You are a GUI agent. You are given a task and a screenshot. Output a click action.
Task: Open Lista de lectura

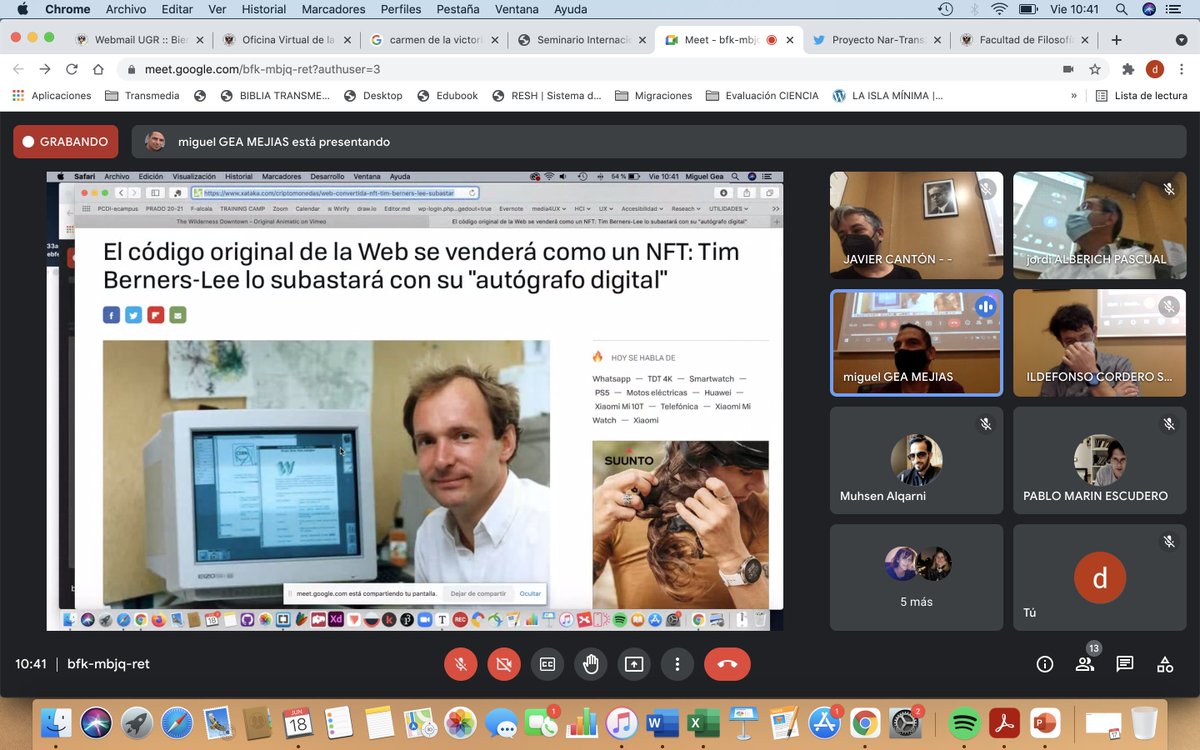(x=1141, y=96)
